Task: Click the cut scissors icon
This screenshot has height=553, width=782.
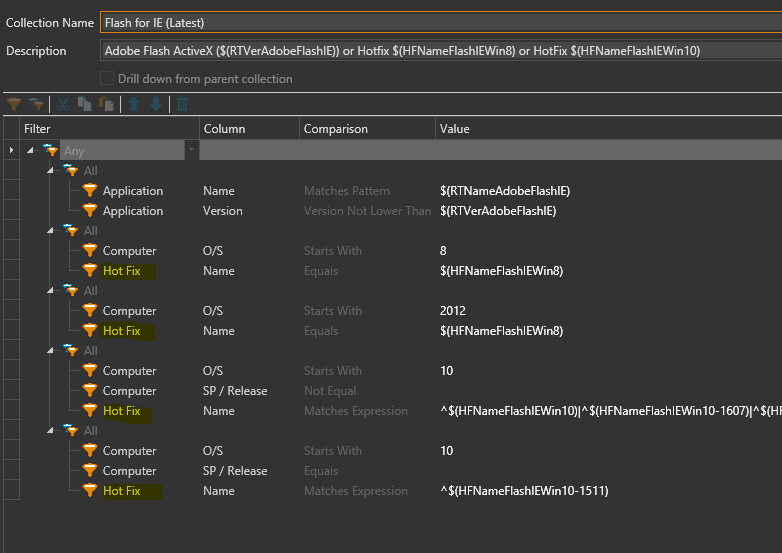Action: click(64, 104)
